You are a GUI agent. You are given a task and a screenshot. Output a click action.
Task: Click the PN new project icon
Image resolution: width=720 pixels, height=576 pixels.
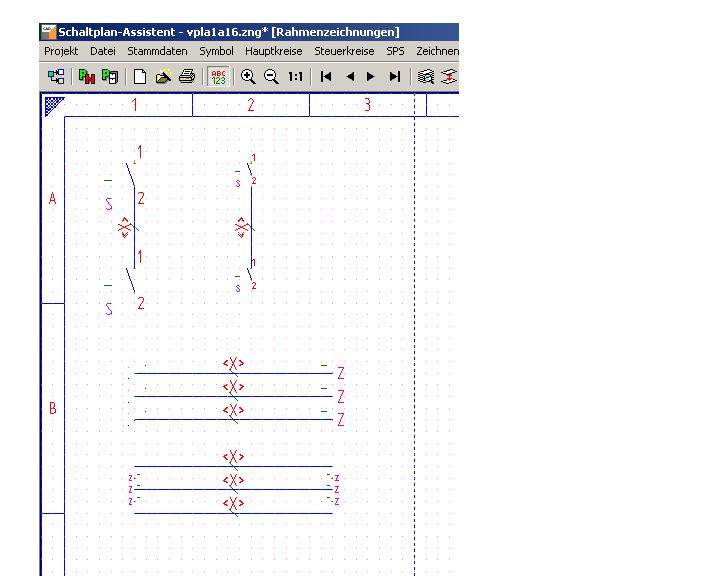[86, 76]
